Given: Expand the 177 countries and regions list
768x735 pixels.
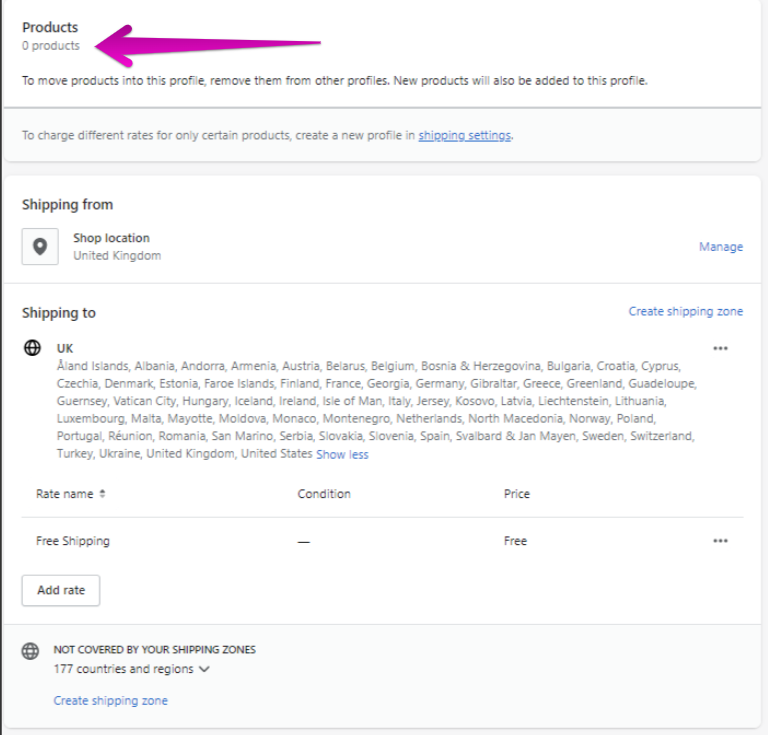Looking at the screenshot, I should tap(132, 669).
